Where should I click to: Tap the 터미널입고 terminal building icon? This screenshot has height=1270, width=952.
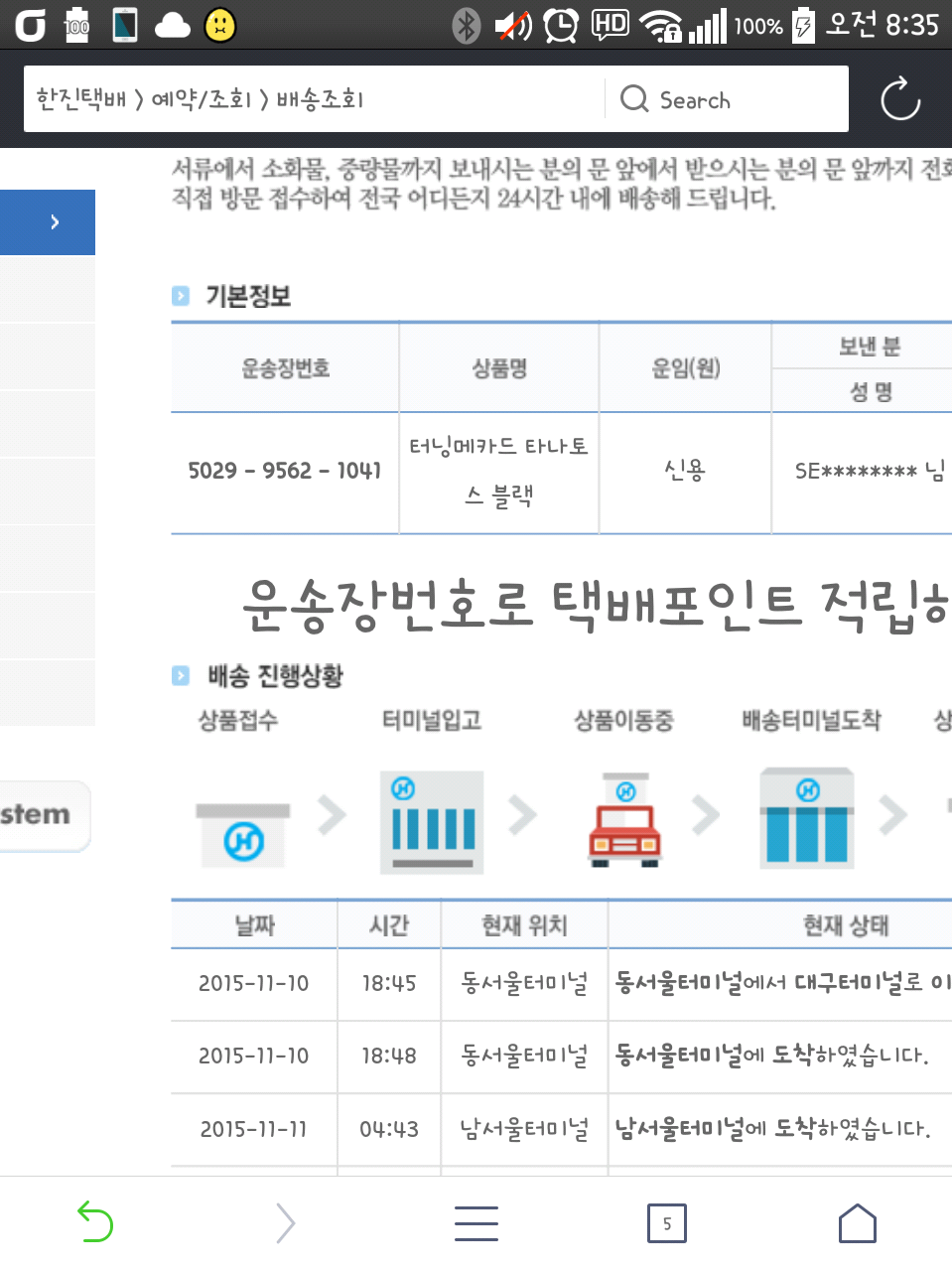click(433, 821)
